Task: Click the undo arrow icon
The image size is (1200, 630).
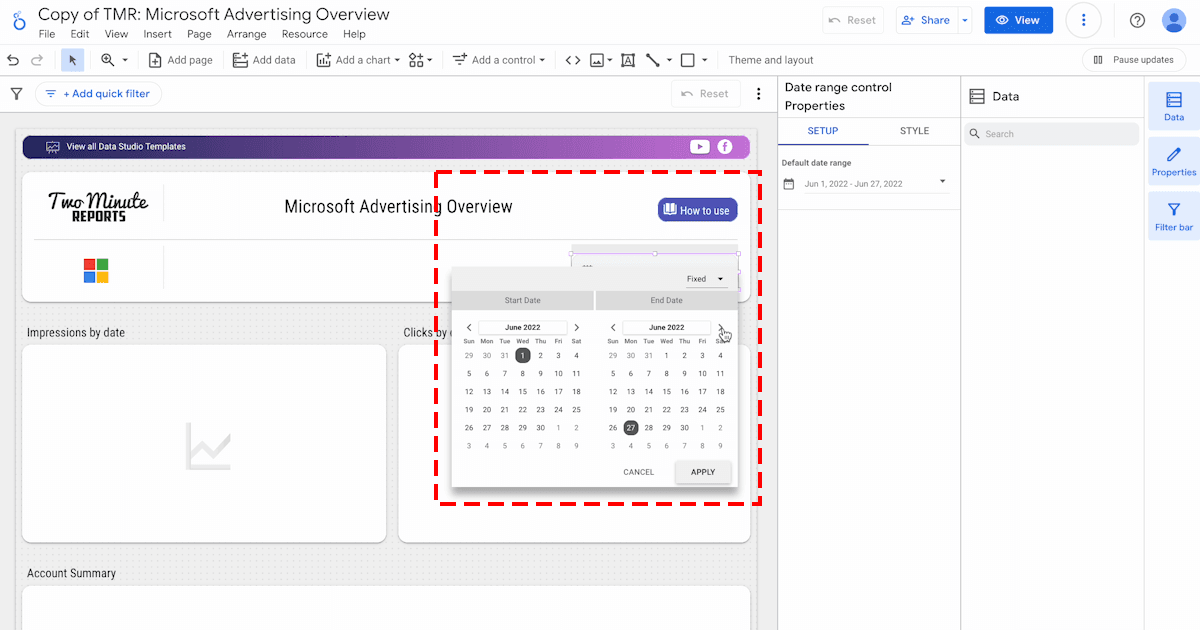Action: [x=13, y=60]
